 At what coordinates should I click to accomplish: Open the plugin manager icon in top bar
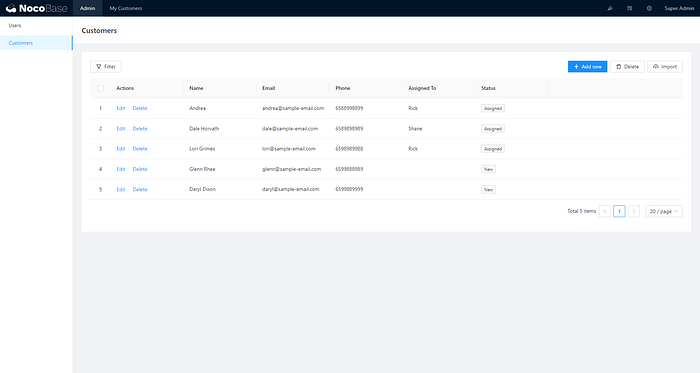coord(629,8)
